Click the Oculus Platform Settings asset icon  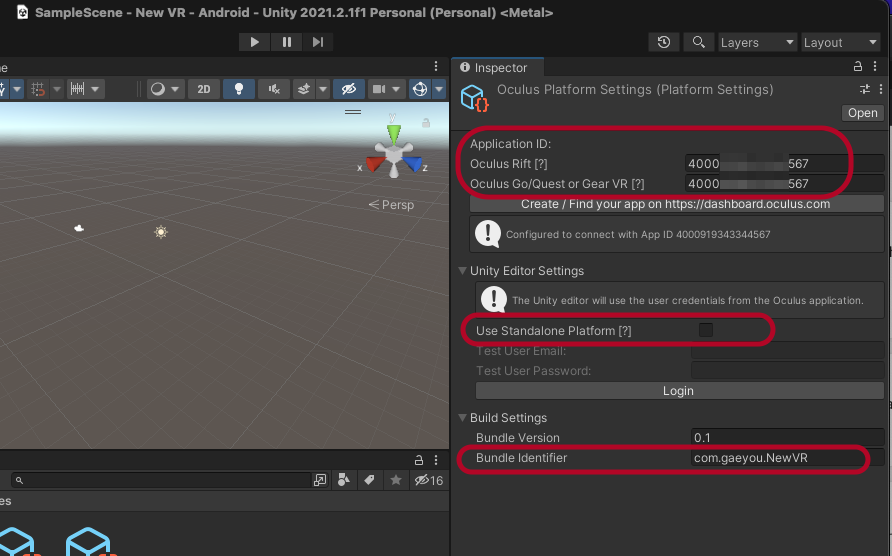coord(474,98)
